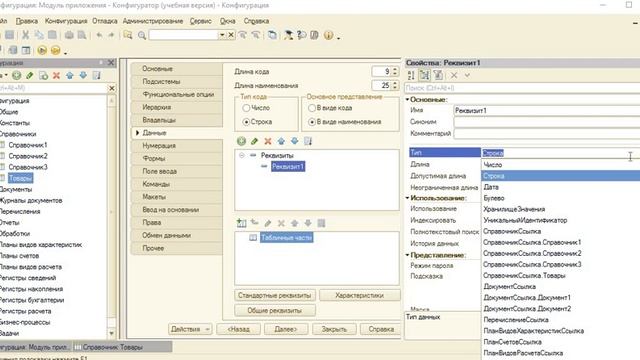Click the properties search field
Viewport: 640px width, 360px height.
click(x=522, y=88)
